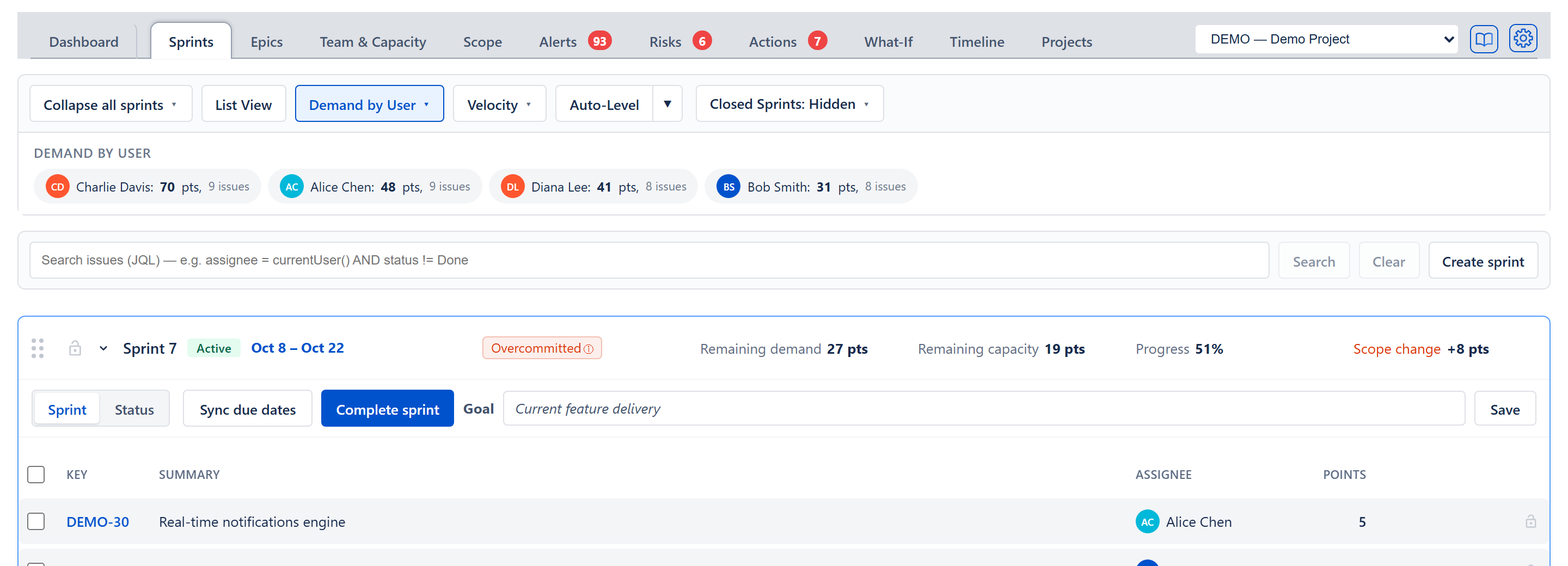Open Team & Capacity tab
Viewport: 1568px width, 566px height.
373,42
